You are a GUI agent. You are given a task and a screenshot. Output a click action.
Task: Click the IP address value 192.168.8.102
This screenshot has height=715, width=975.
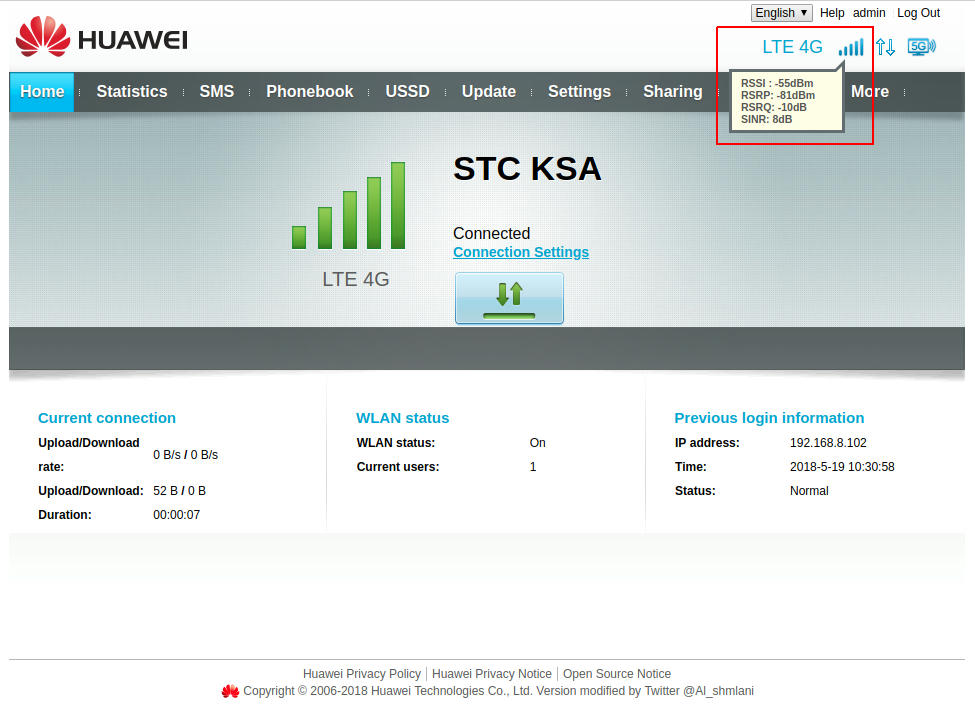pyautogui.click(x=828, y=443)
